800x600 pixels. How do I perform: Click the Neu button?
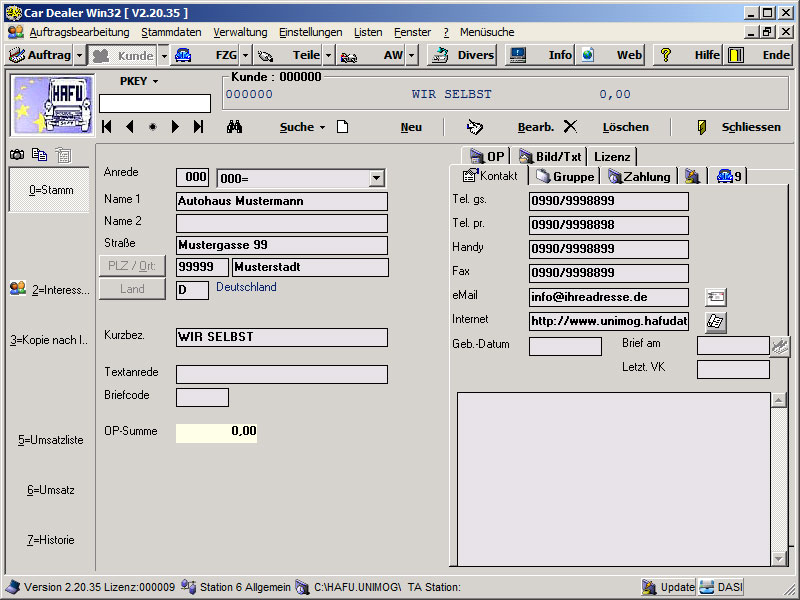pos(411,127)
